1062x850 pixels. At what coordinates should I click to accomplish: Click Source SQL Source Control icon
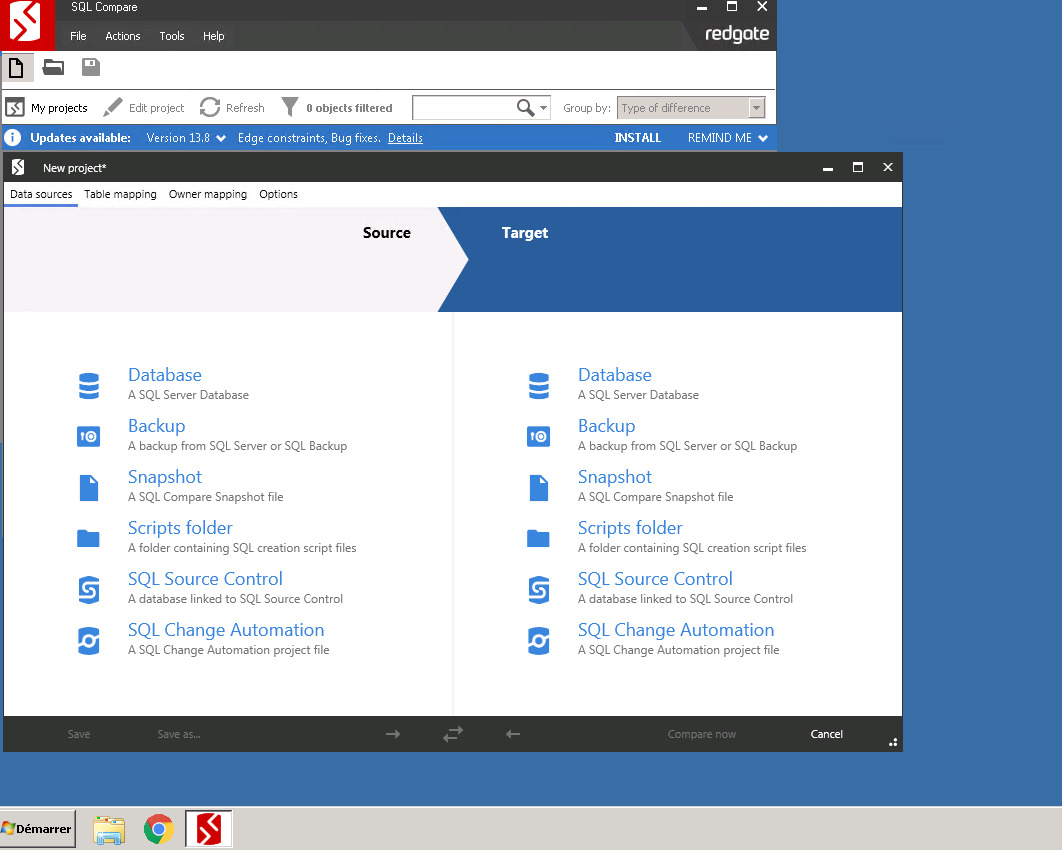89,590
